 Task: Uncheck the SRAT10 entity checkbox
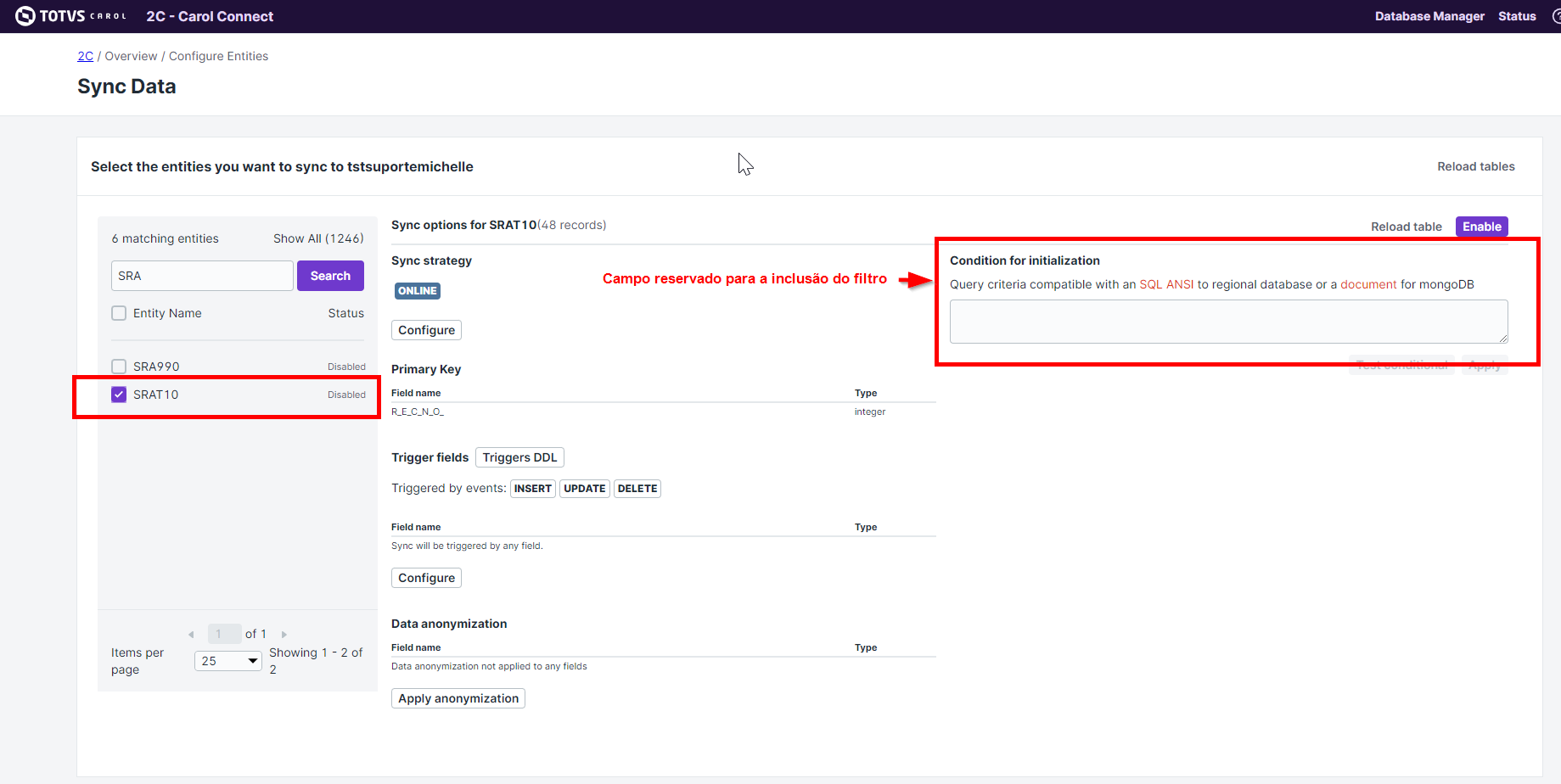119,394
